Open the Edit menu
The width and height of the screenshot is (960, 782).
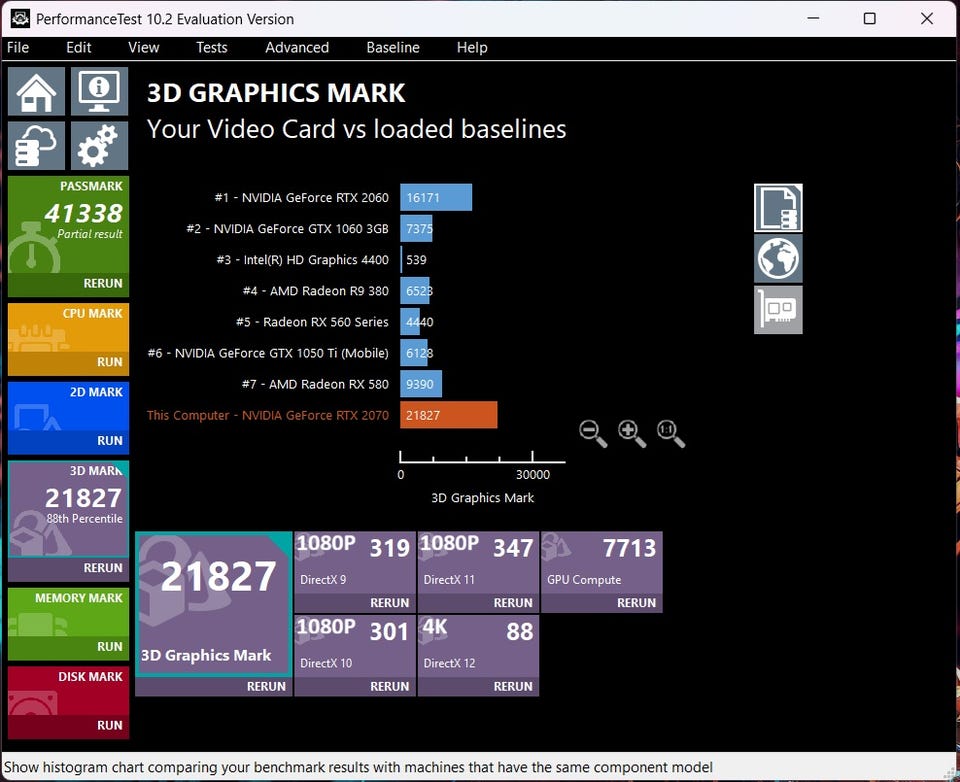coord(78,47)
